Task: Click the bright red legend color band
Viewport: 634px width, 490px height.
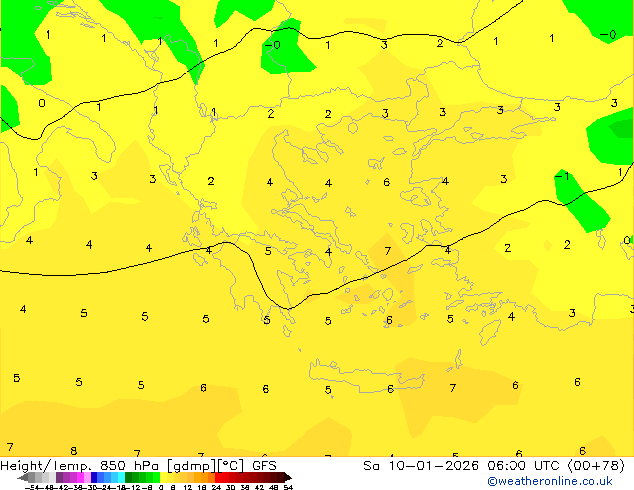Action: pos(218,477)
